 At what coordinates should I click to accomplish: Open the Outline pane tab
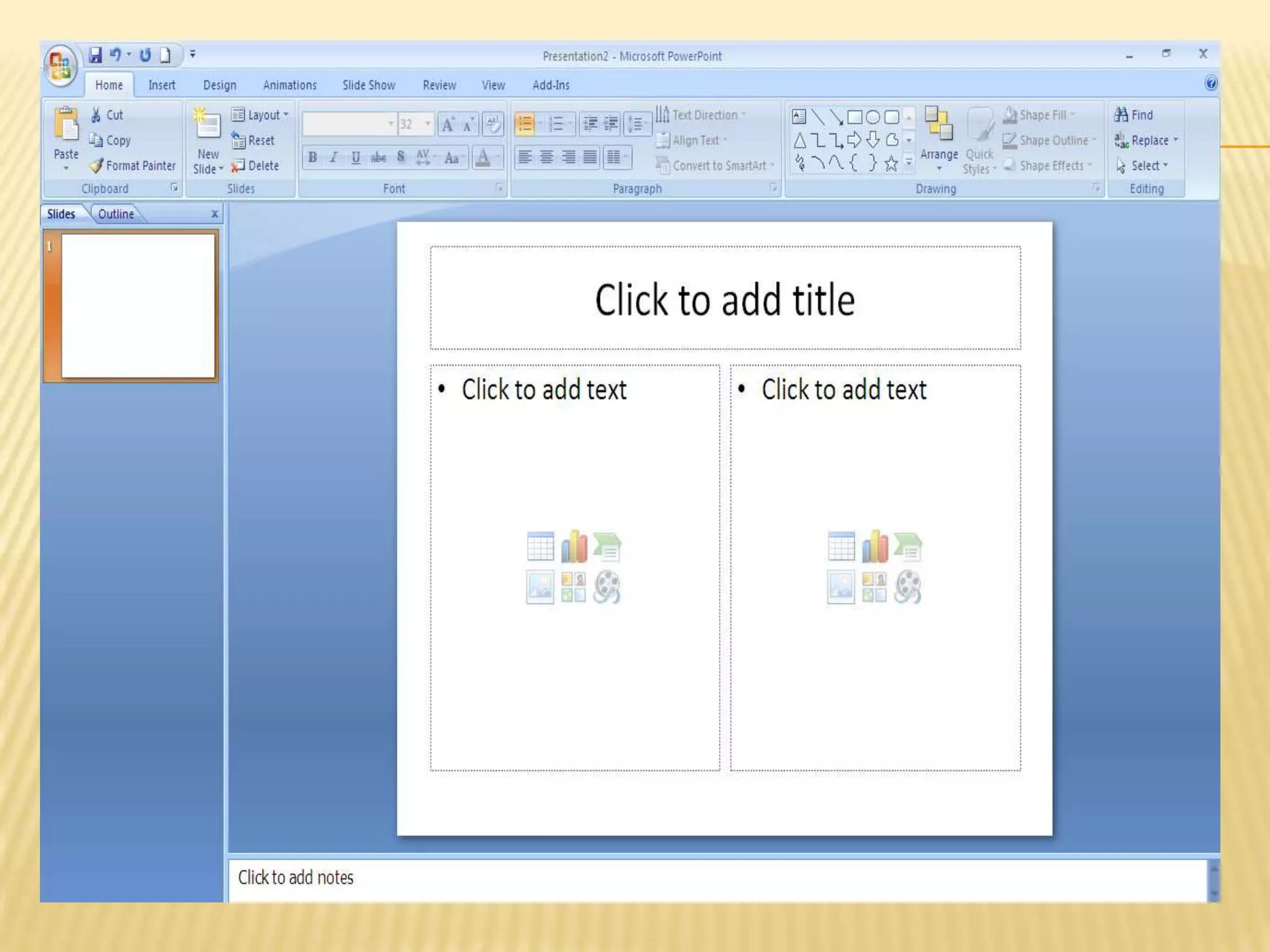116,214
